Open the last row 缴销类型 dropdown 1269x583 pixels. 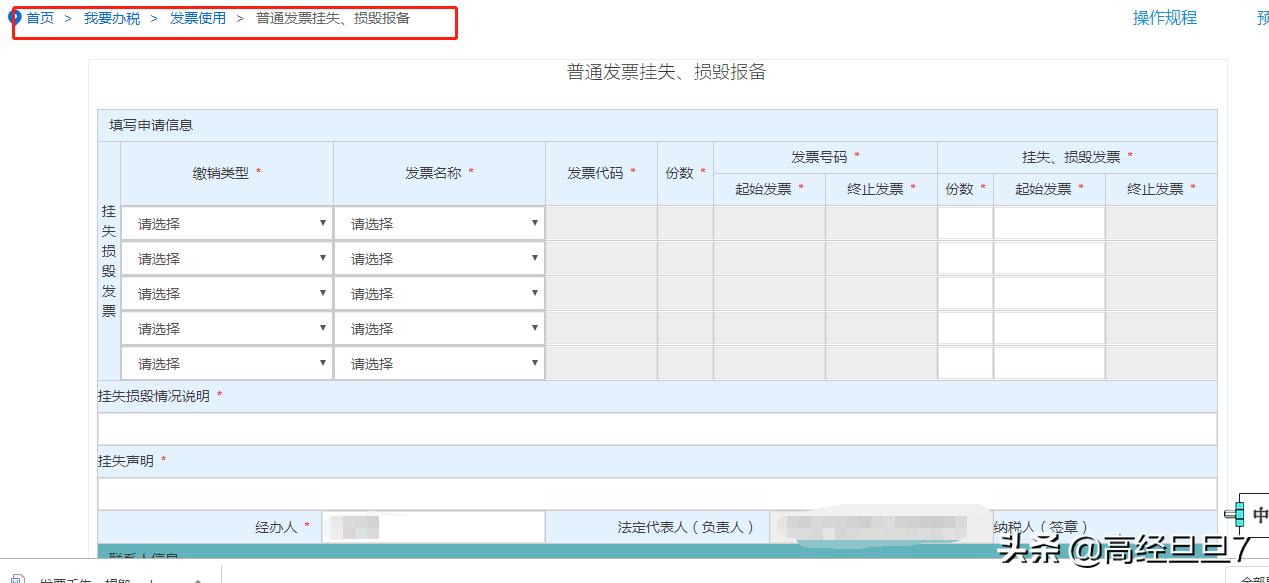tap(225, 362)
